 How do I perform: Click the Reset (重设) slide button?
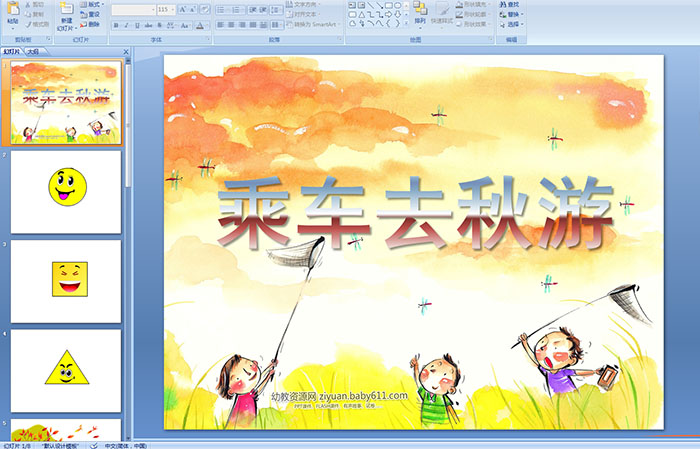[90, 14]
